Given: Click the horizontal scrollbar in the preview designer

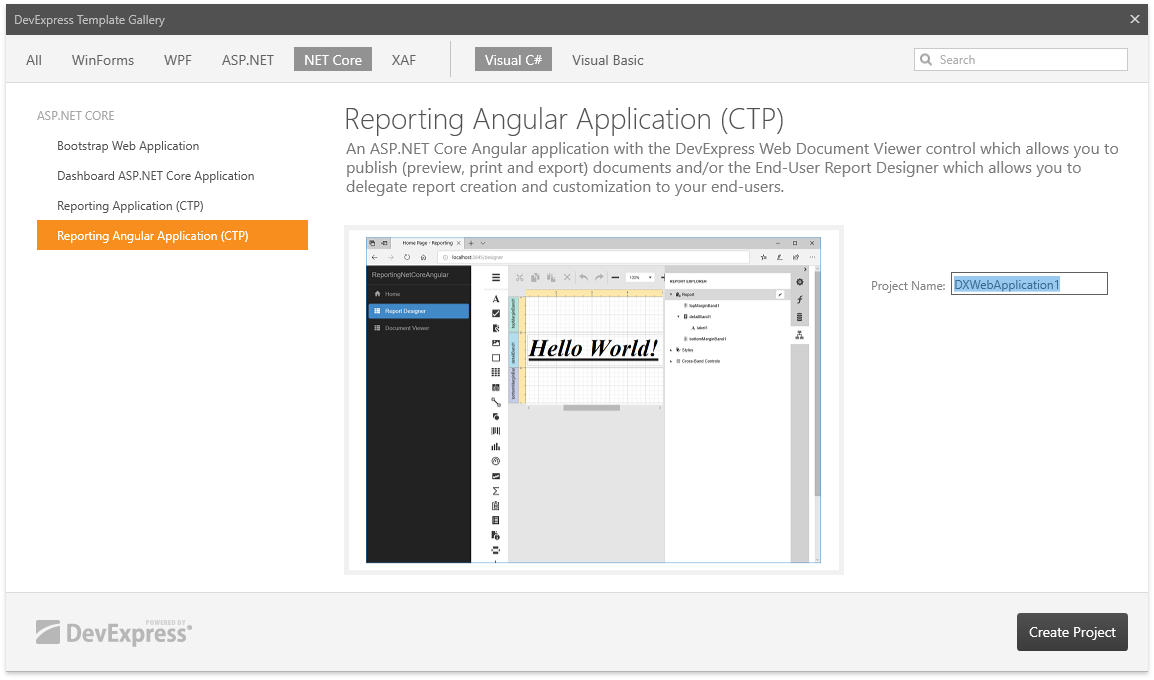Looking at the screenshot, I should click(591, 407).
